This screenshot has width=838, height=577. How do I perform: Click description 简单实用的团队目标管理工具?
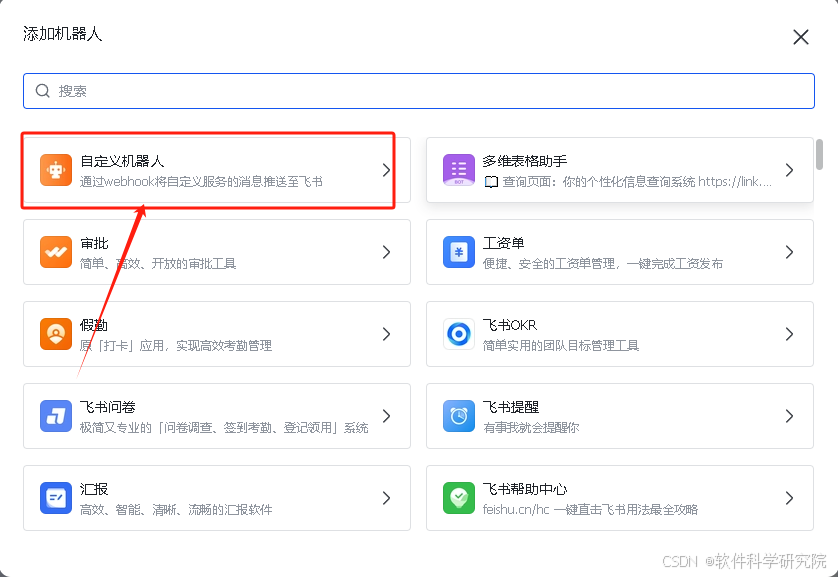coord(561,346)
